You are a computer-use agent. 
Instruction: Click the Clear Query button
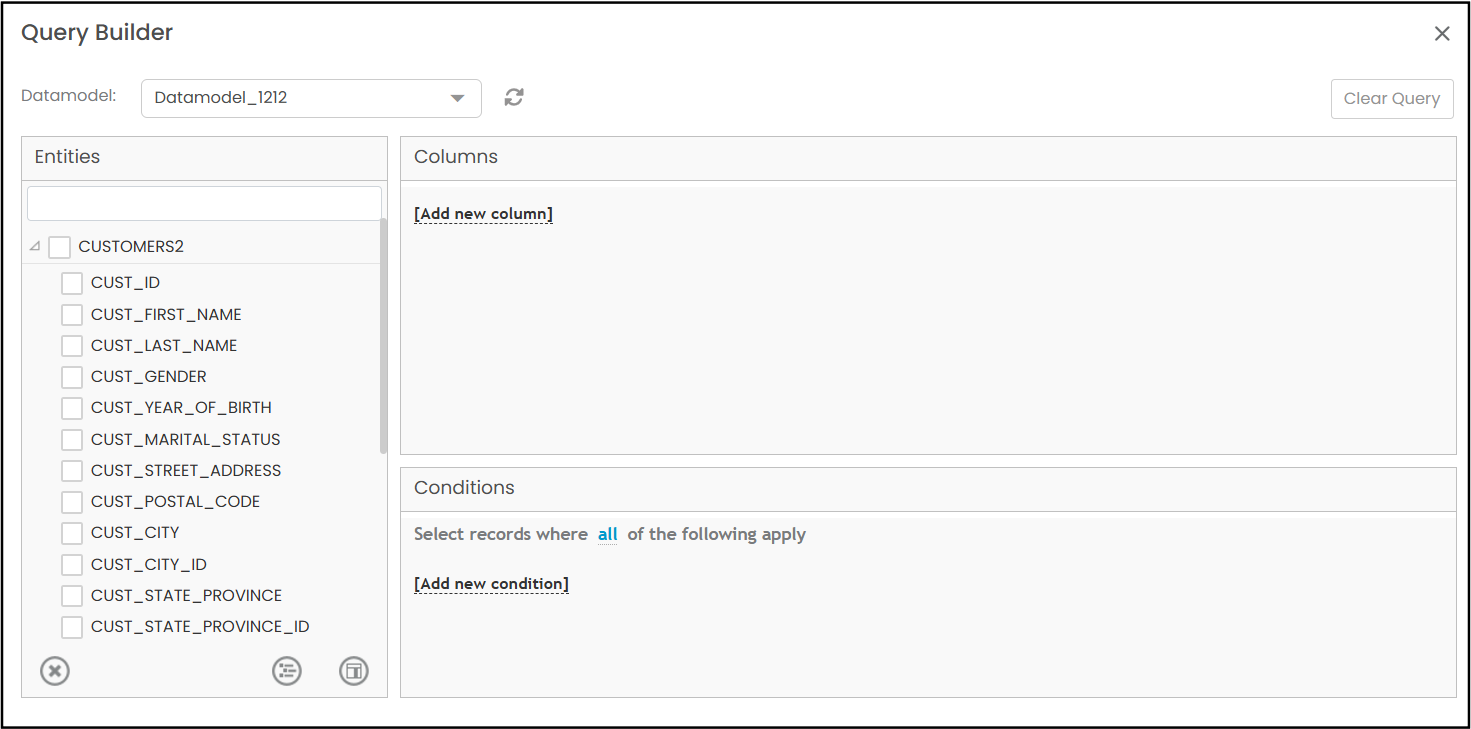click(x=1391, y=99)
